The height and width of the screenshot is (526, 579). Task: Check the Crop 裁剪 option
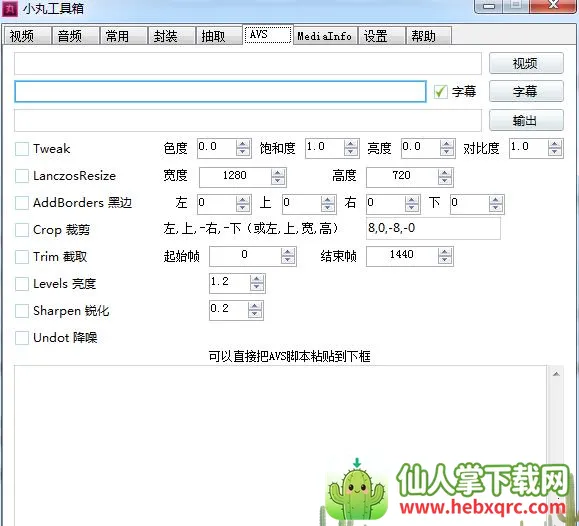click(22, 230)
